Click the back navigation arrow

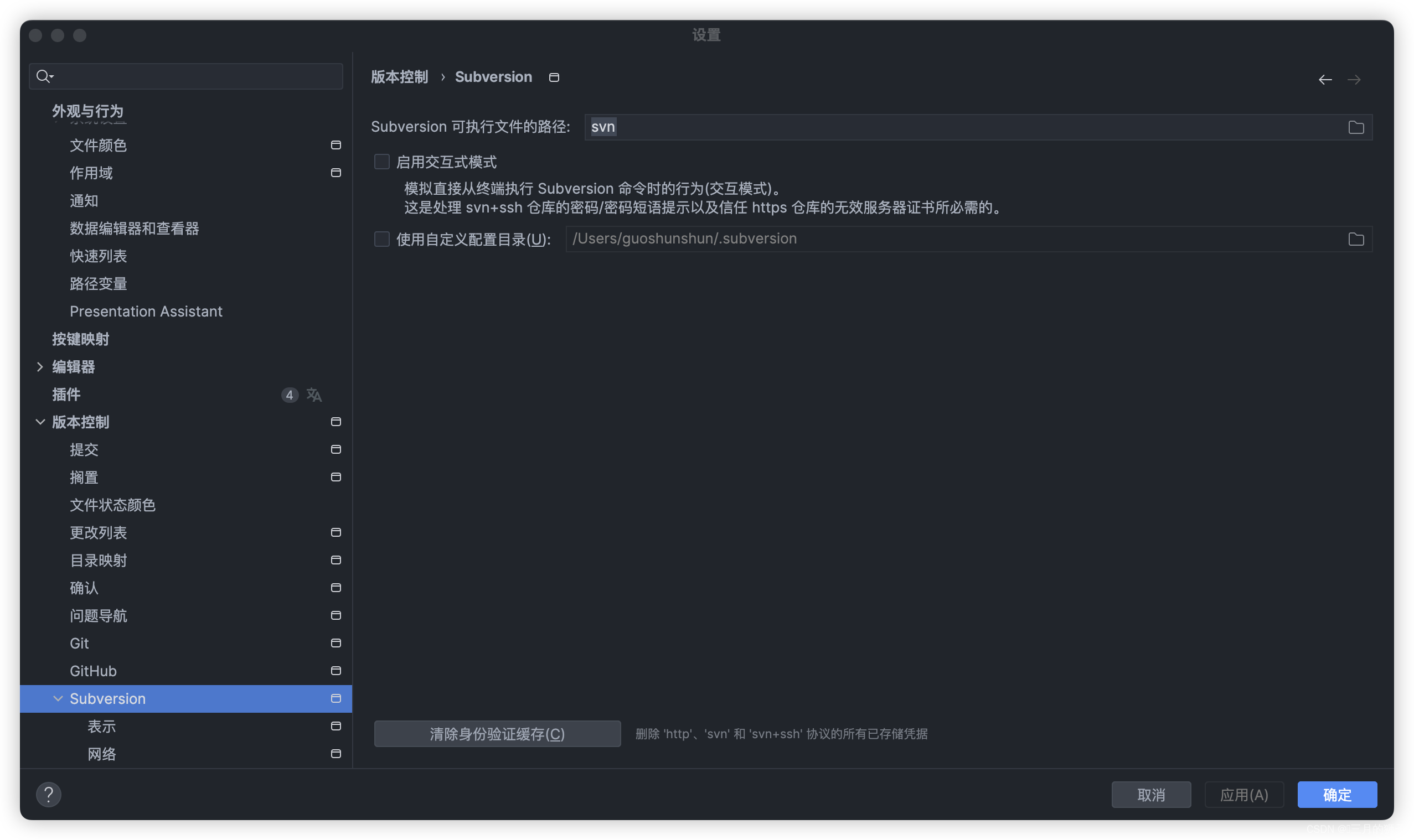1324,79
